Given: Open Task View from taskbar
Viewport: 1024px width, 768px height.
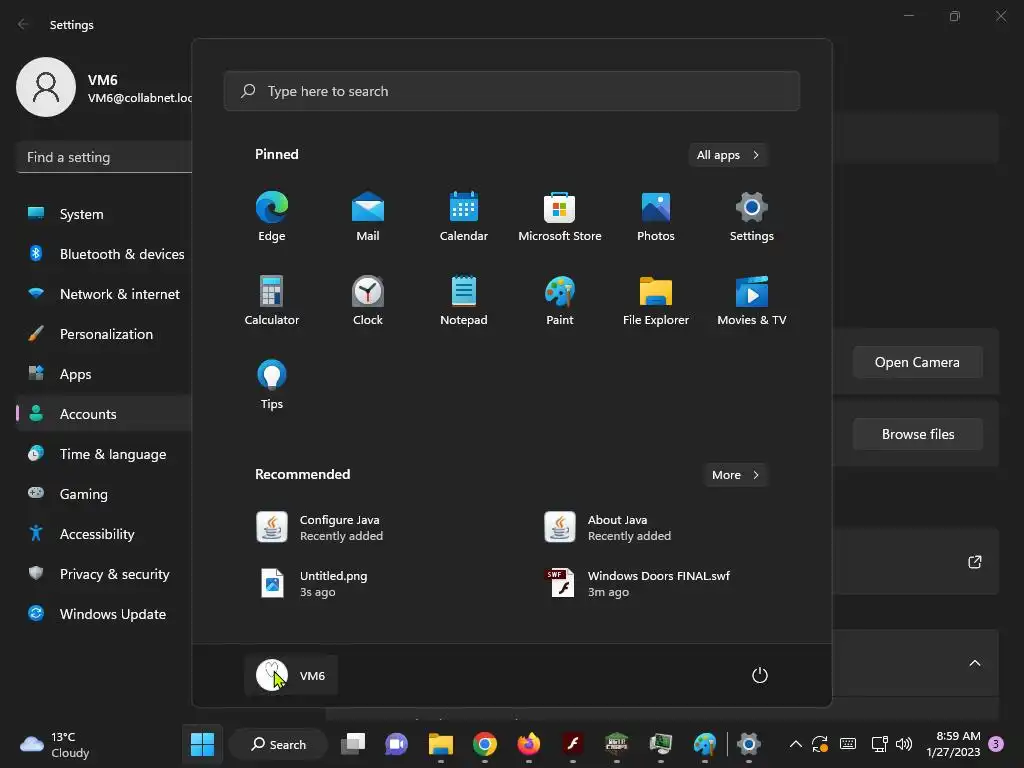Looking at the screenshot, I should pyautogui.click(x=353, y=744).
